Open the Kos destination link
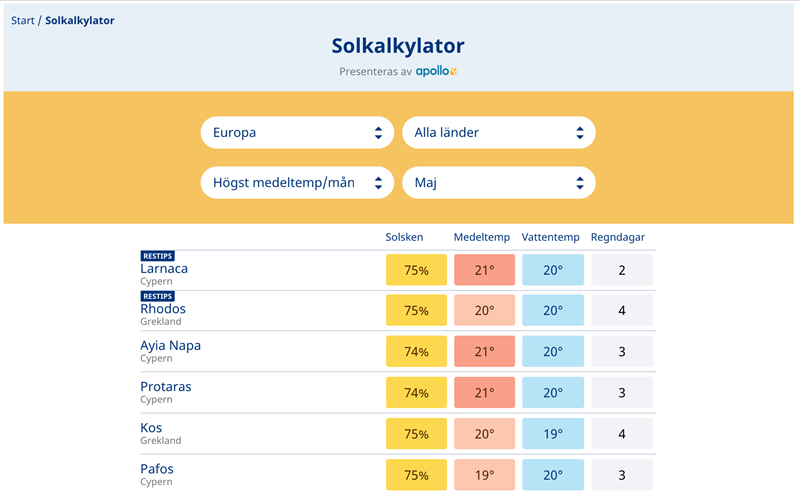Image resolution: width=800 pixels, height=494 pixels. 151,428
